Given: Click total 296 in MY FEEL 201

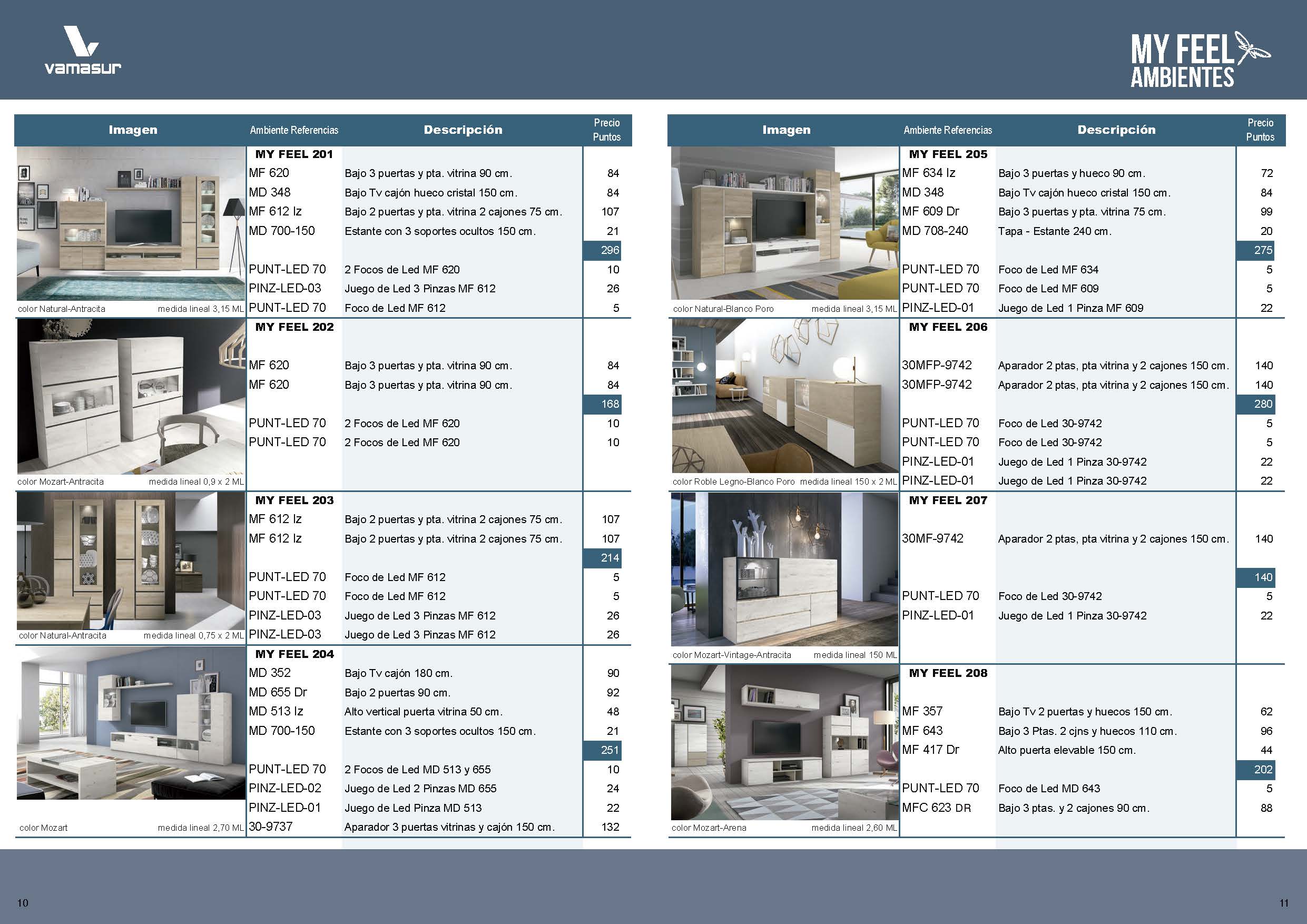Looking at the screenshot, I should tap(602, 251).
